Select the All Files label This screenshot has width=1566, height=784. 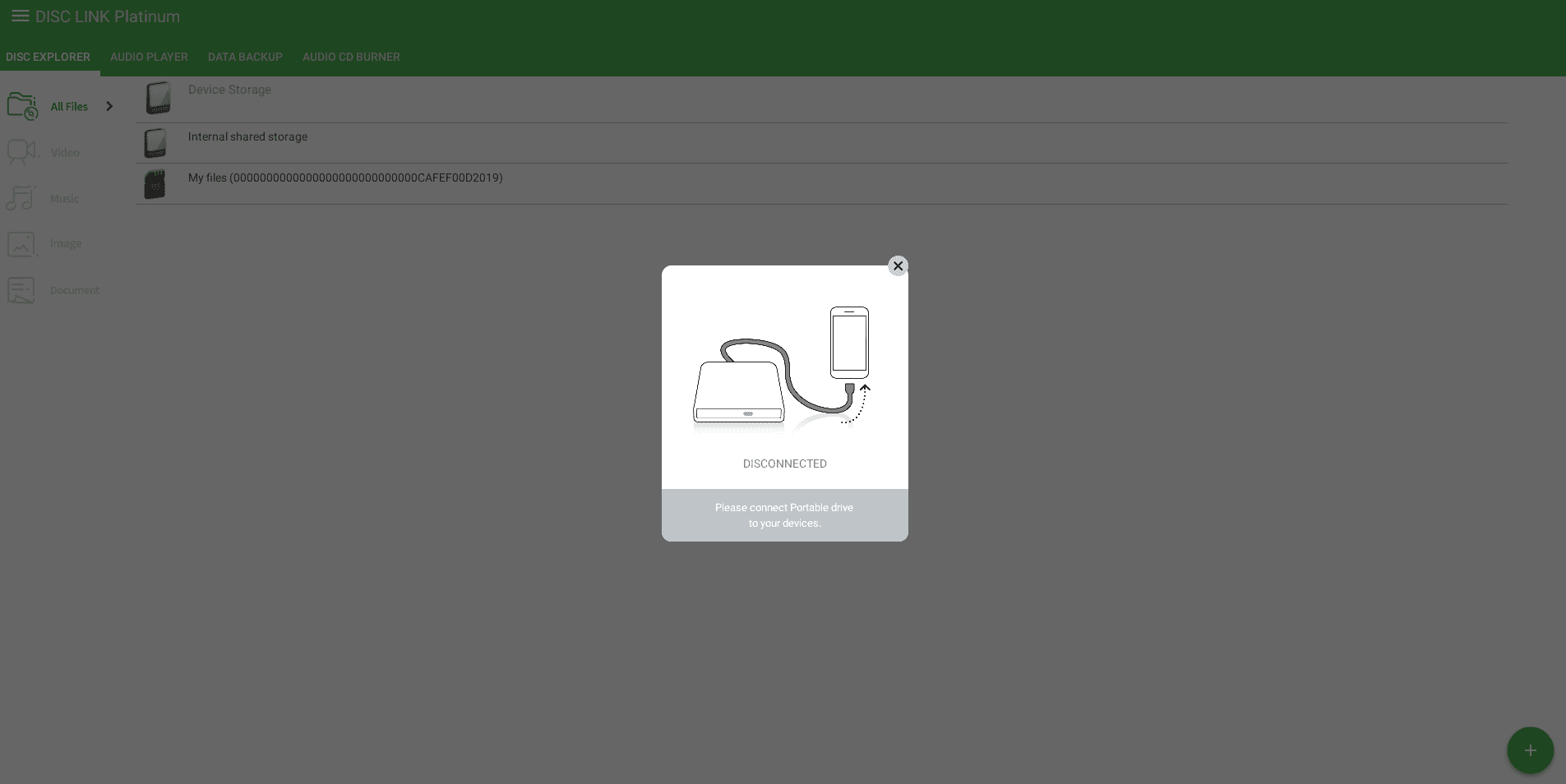click(x=69, y=107)
